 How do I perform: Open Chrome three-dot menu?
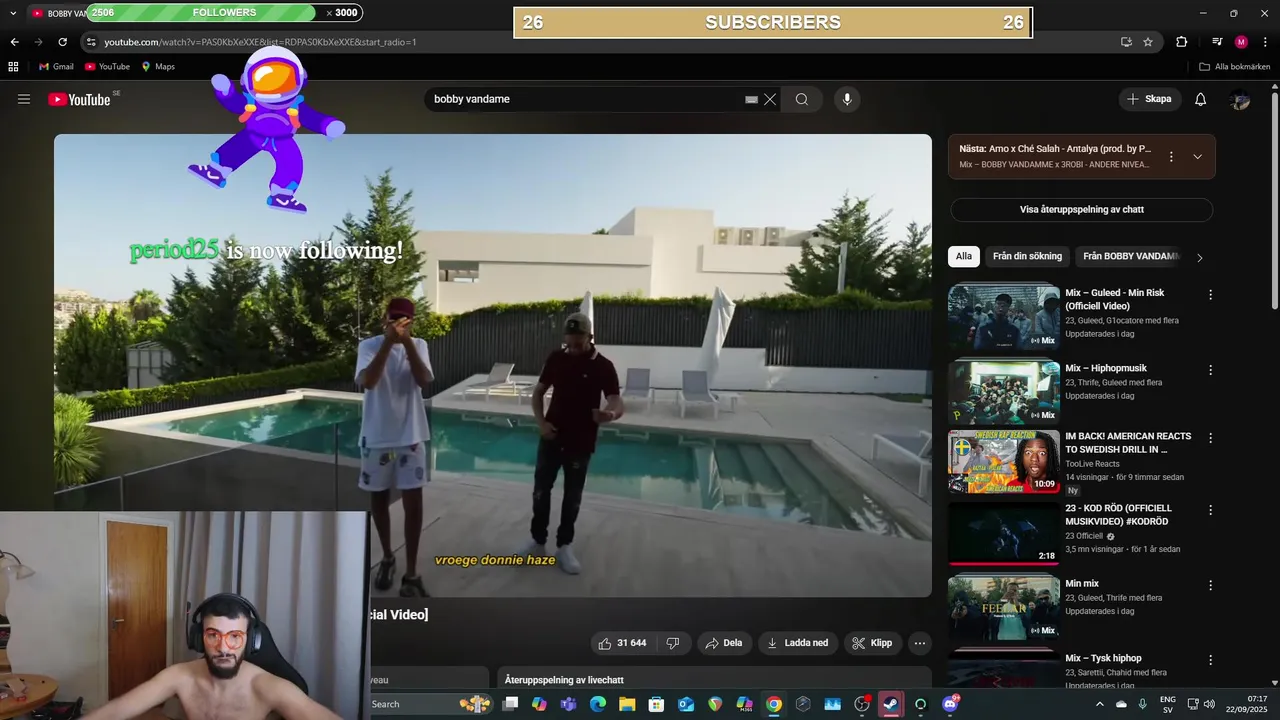[1265, 42]
